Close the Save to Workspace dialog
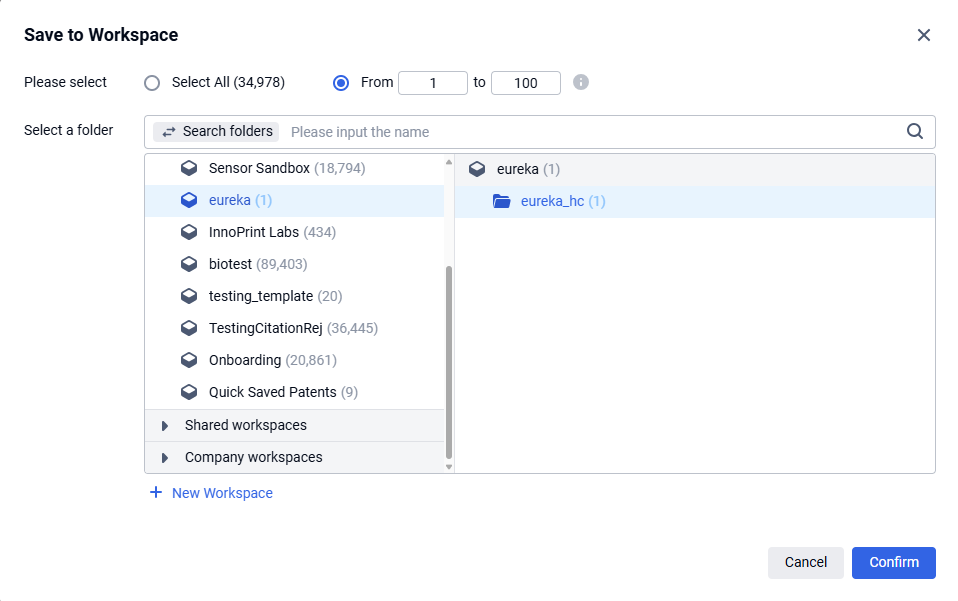 click(x=923, y=35)
